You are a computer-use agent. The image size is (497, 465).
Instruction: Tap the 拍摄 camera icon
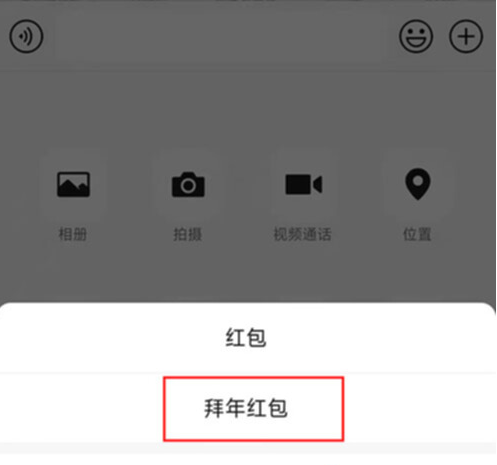click(x=188, y=184)
